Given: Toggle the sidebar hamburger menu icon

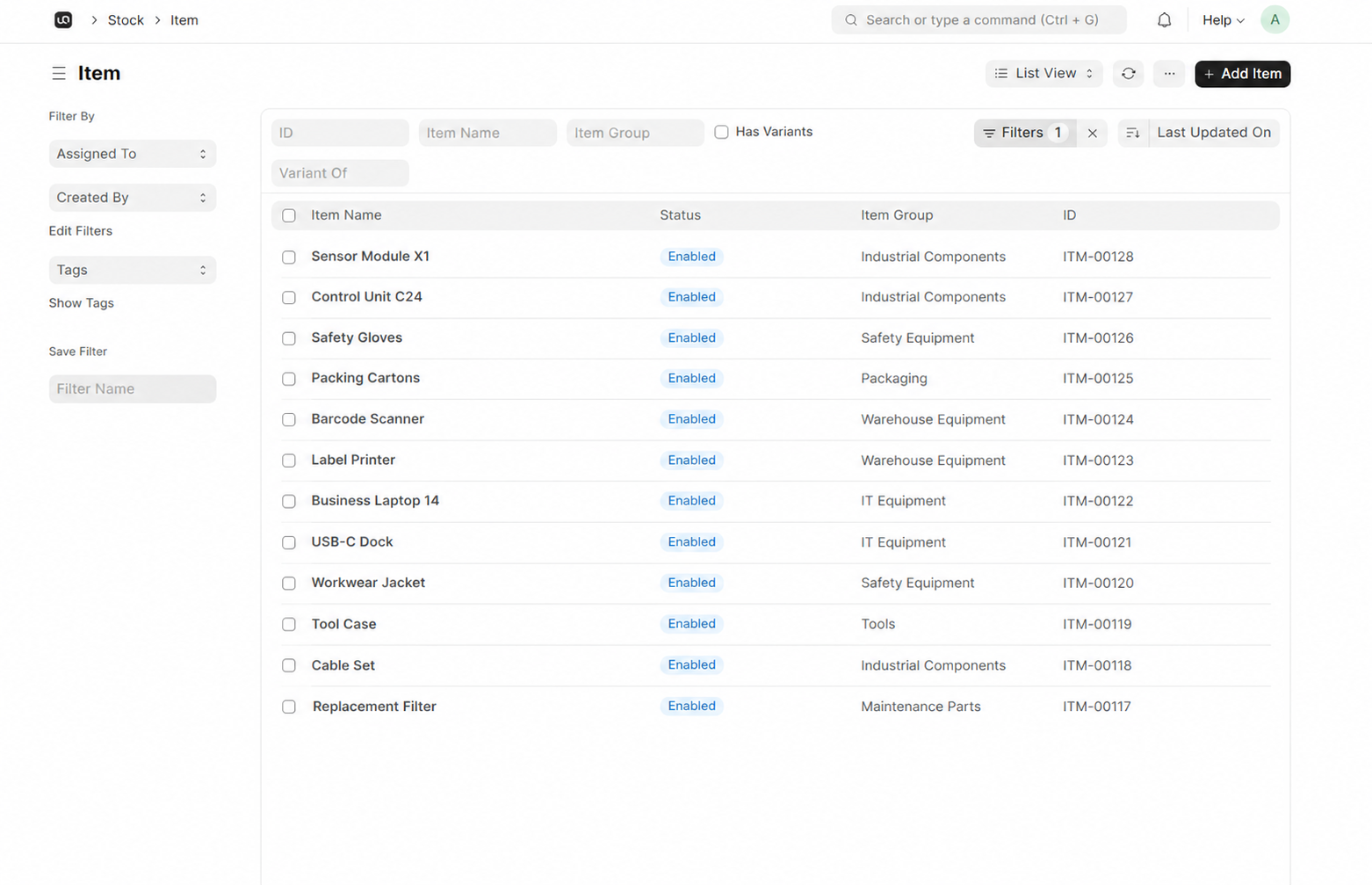Looking at the screenshot, I should pyautogui.click(x=59, y=74).
